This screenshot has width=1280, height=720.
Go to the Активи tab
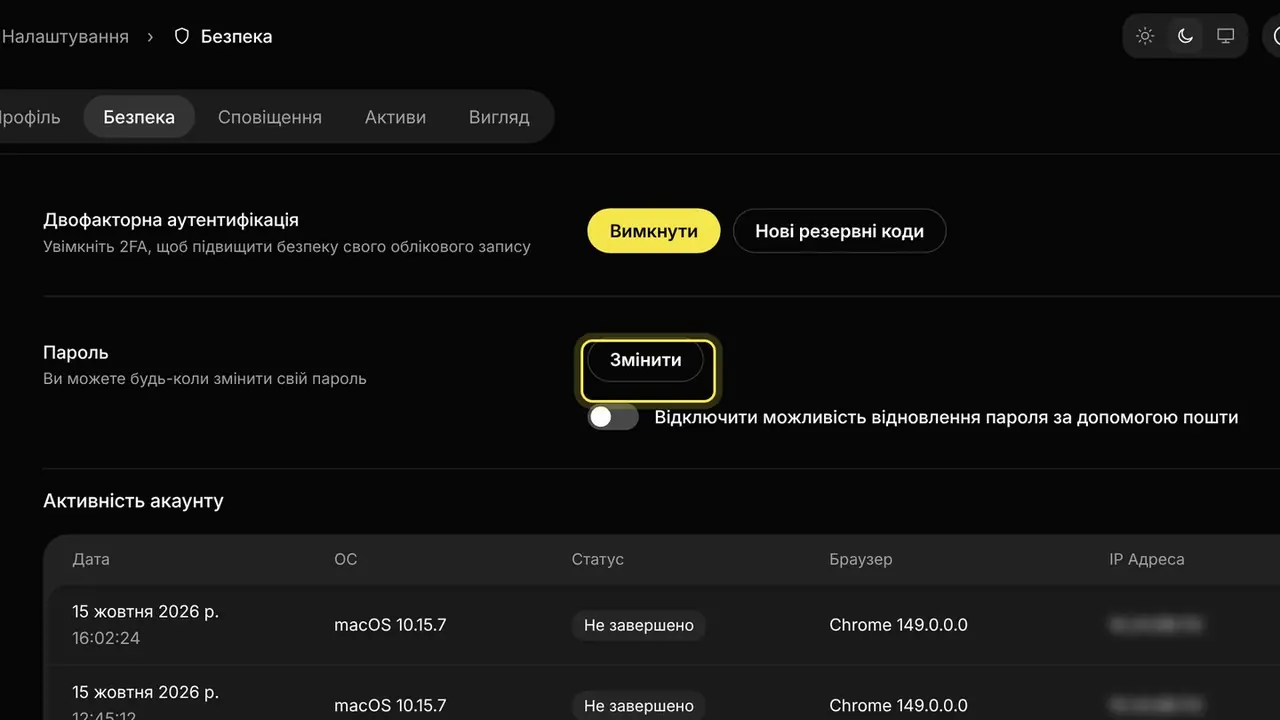point(395,117)
